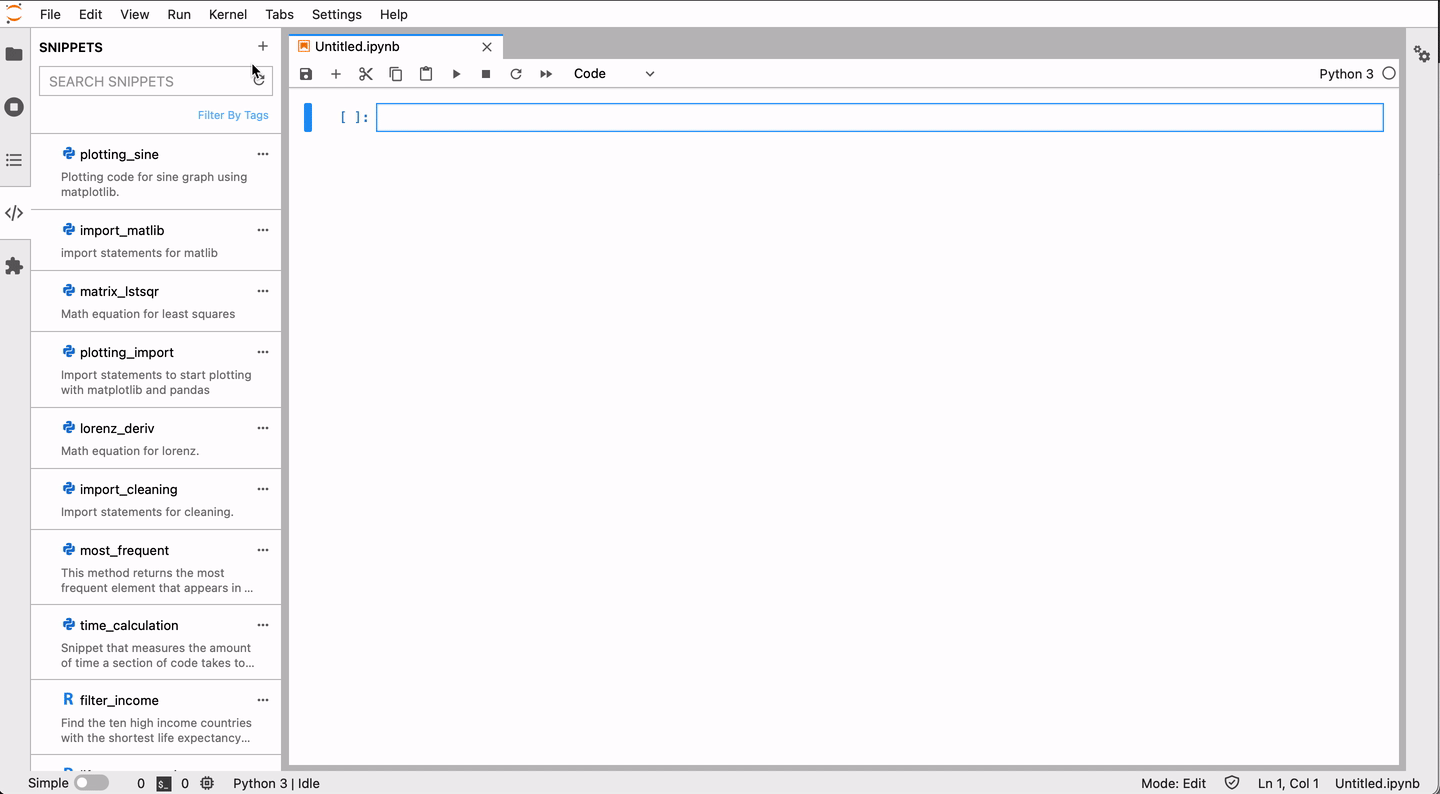This screenshot has height=794, width=1440.
Task: Click the blue cell collapser bar
Action: pos(308,117)
